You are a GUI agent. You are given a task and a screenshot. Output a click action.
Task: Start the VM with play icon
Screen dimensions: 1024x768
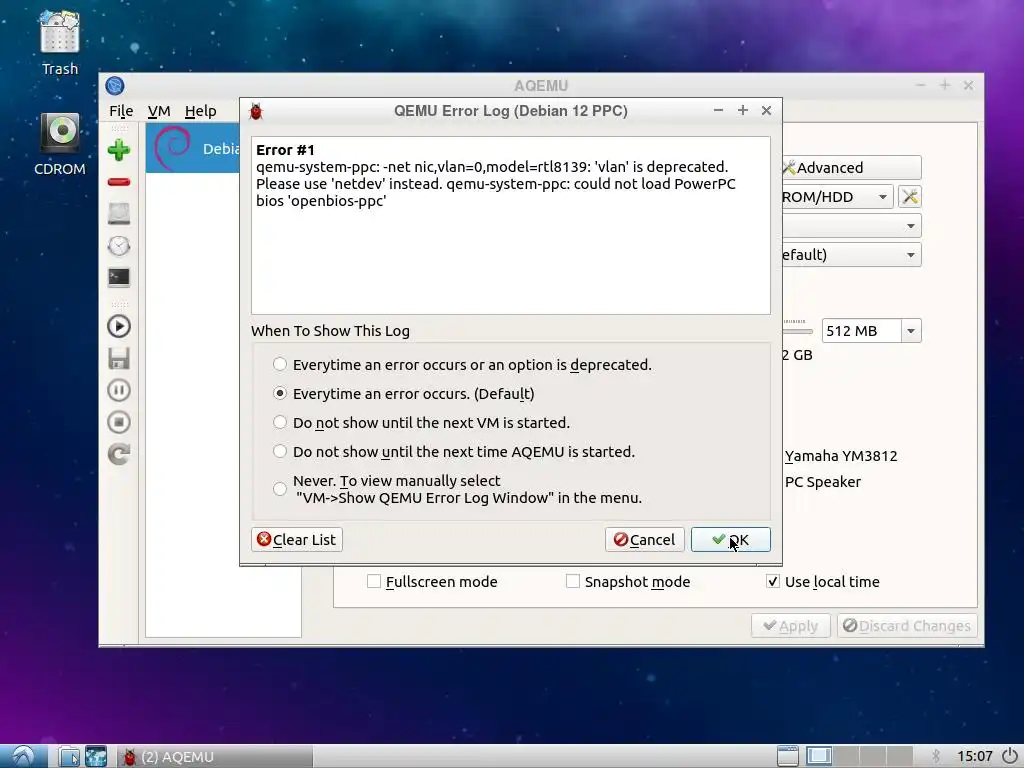(x=119, y=326)
